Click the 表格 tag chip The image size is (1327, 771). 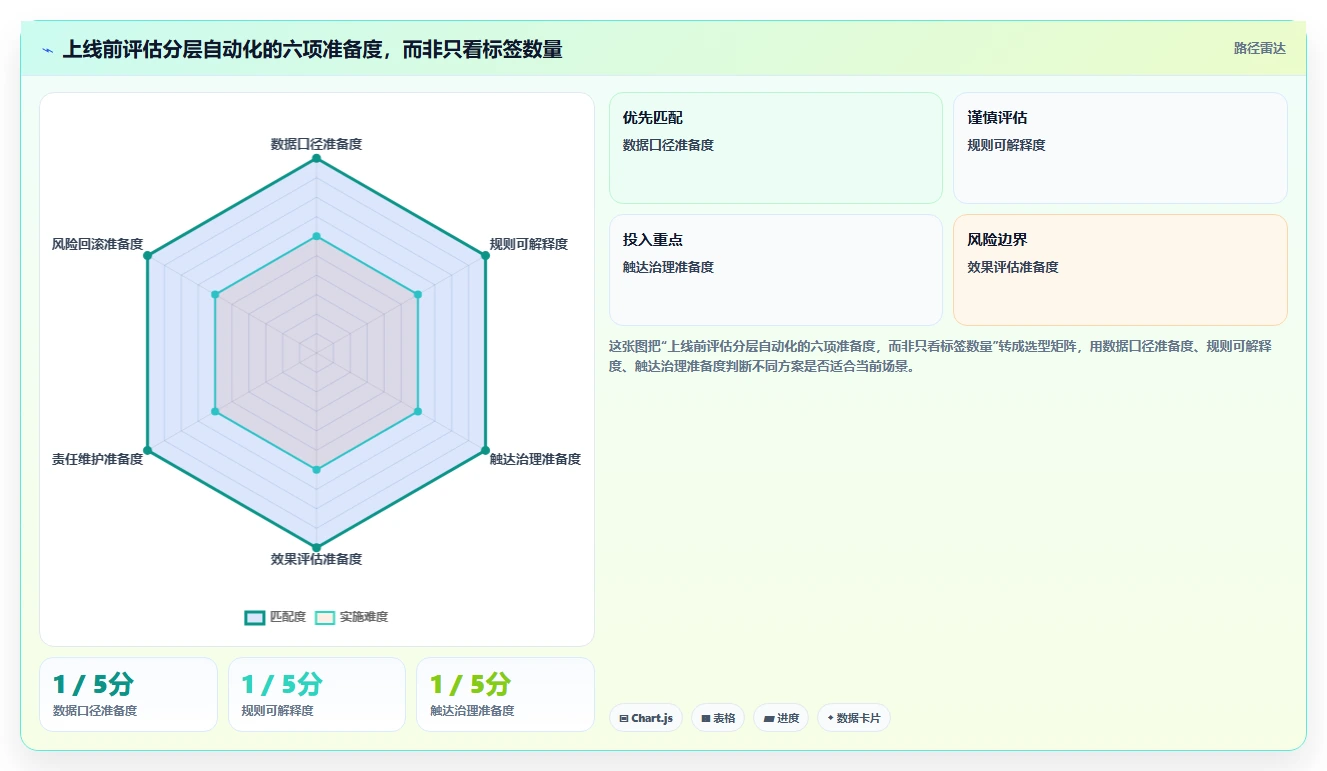(718, 718)
